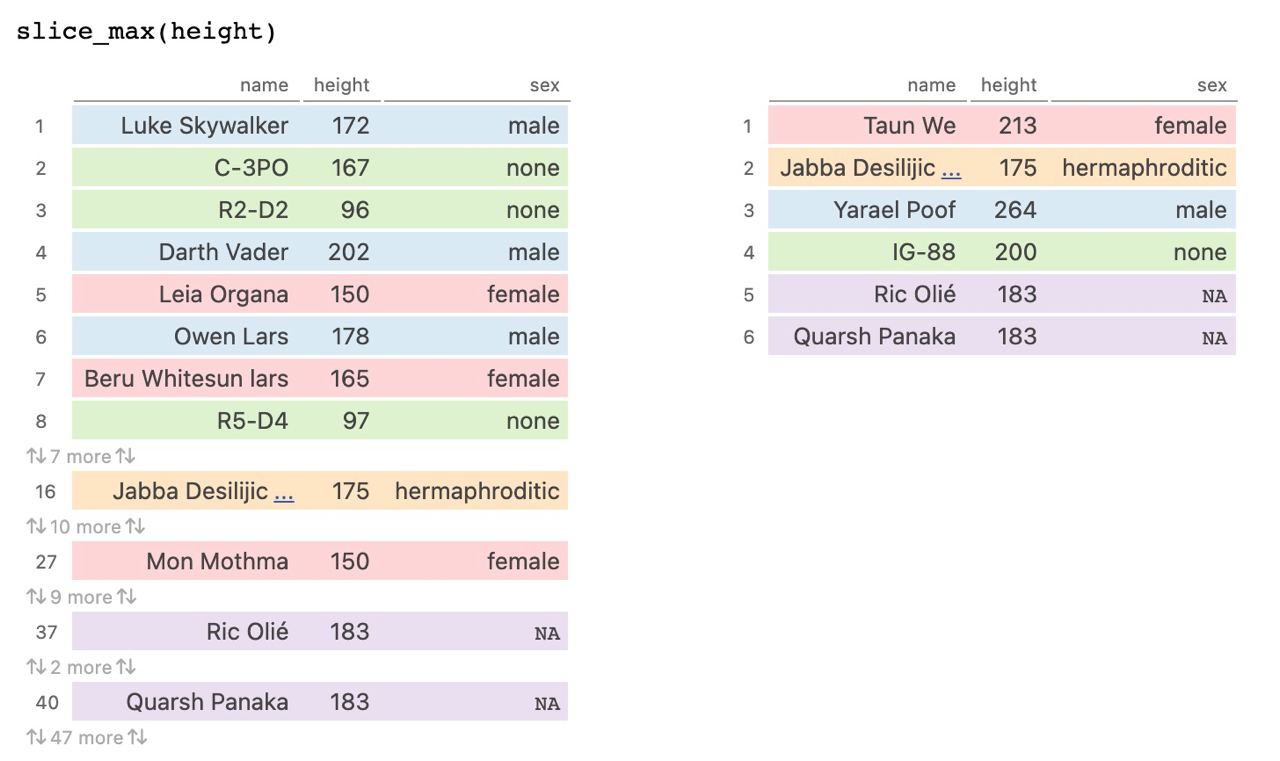Open ellipsis link in right table's Jabba row
The image size is (1280, 761).
(x=951, y=168)
